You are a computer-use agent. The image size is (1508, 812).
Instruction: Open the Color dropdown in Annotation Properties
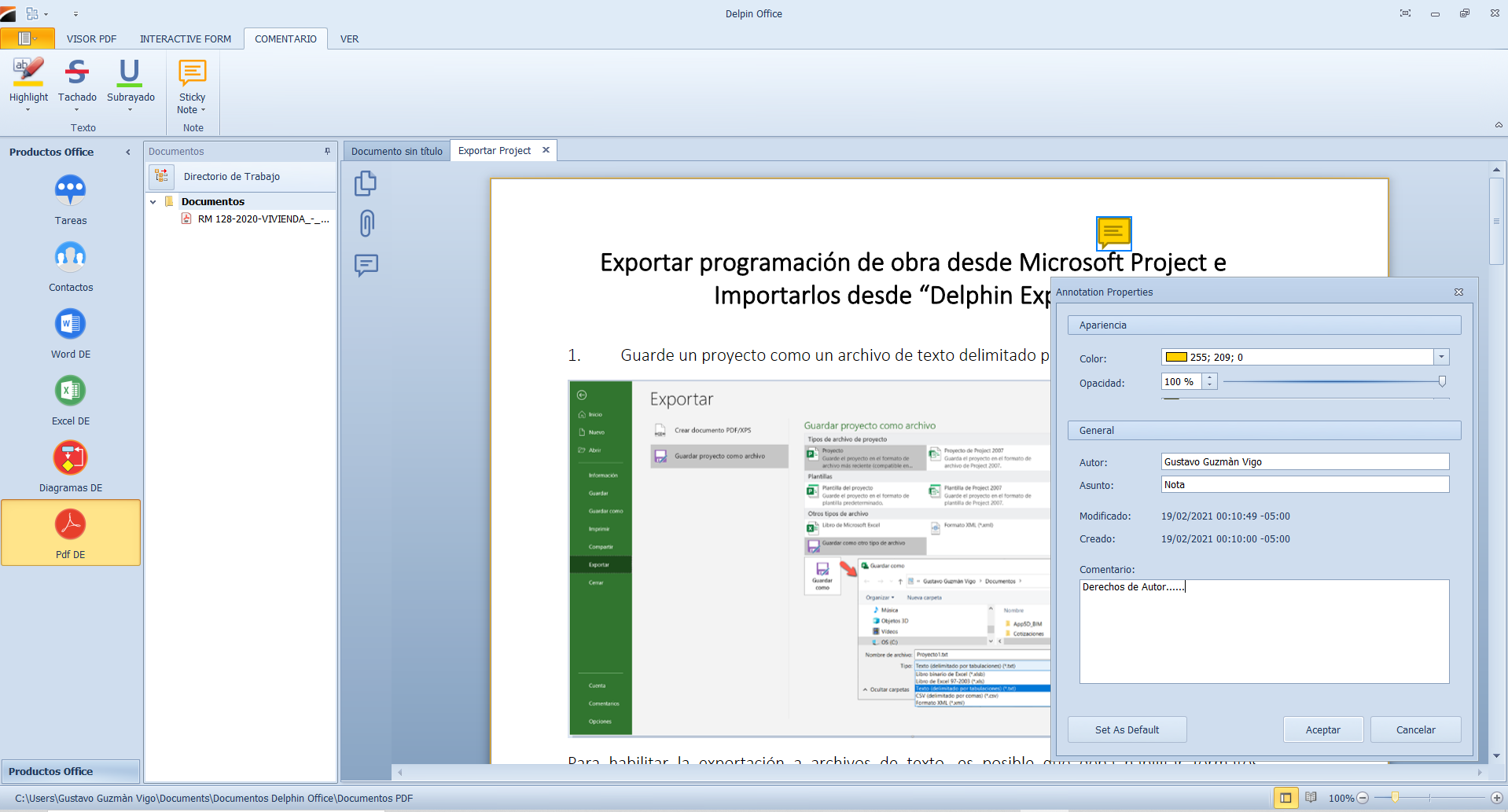click(x=1441, y=357)
